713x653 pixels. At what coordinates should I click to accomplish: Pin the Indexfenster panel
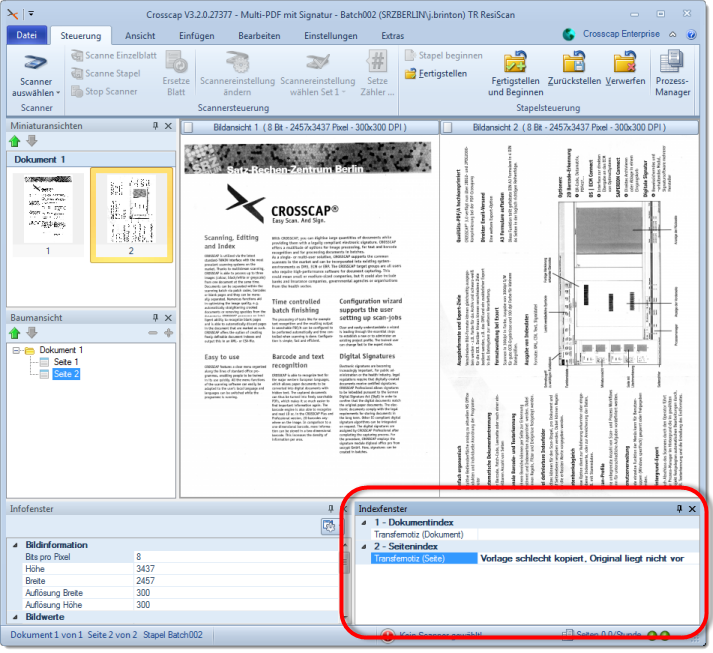677,509
